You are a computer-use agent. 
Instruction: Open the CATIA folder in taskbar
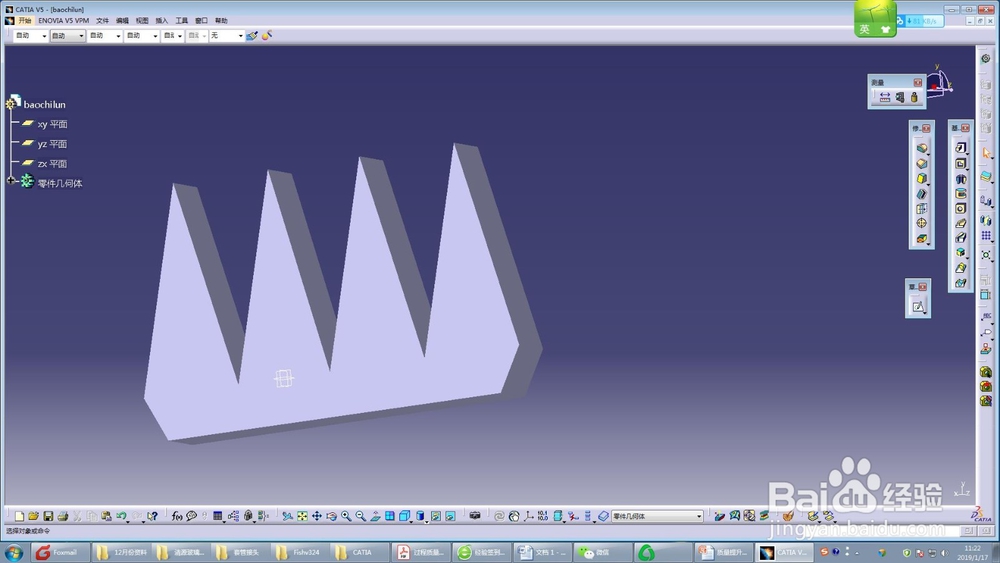point(359,552)
